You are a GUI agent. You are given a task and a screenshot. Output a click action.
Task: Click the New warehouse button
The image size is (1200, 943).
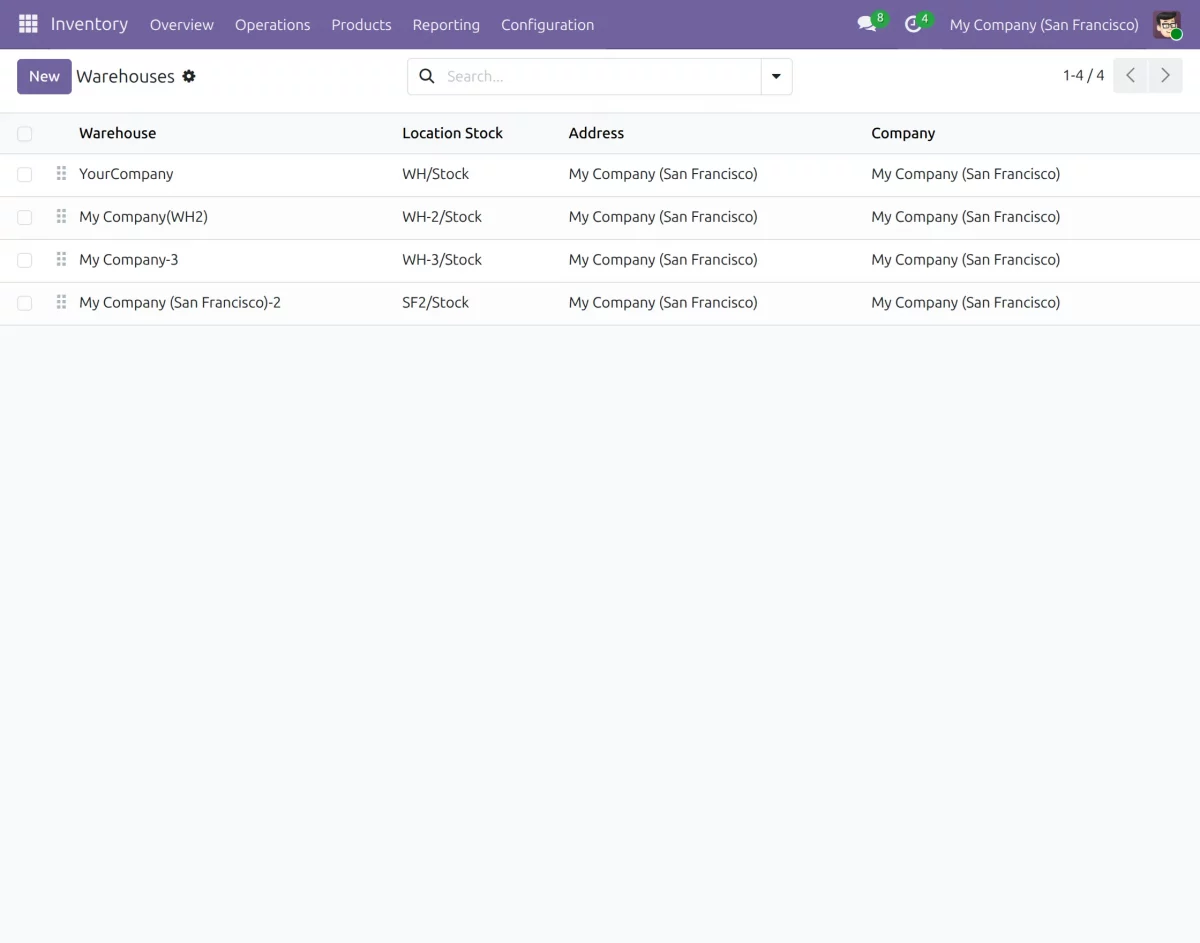coord(44,76)
